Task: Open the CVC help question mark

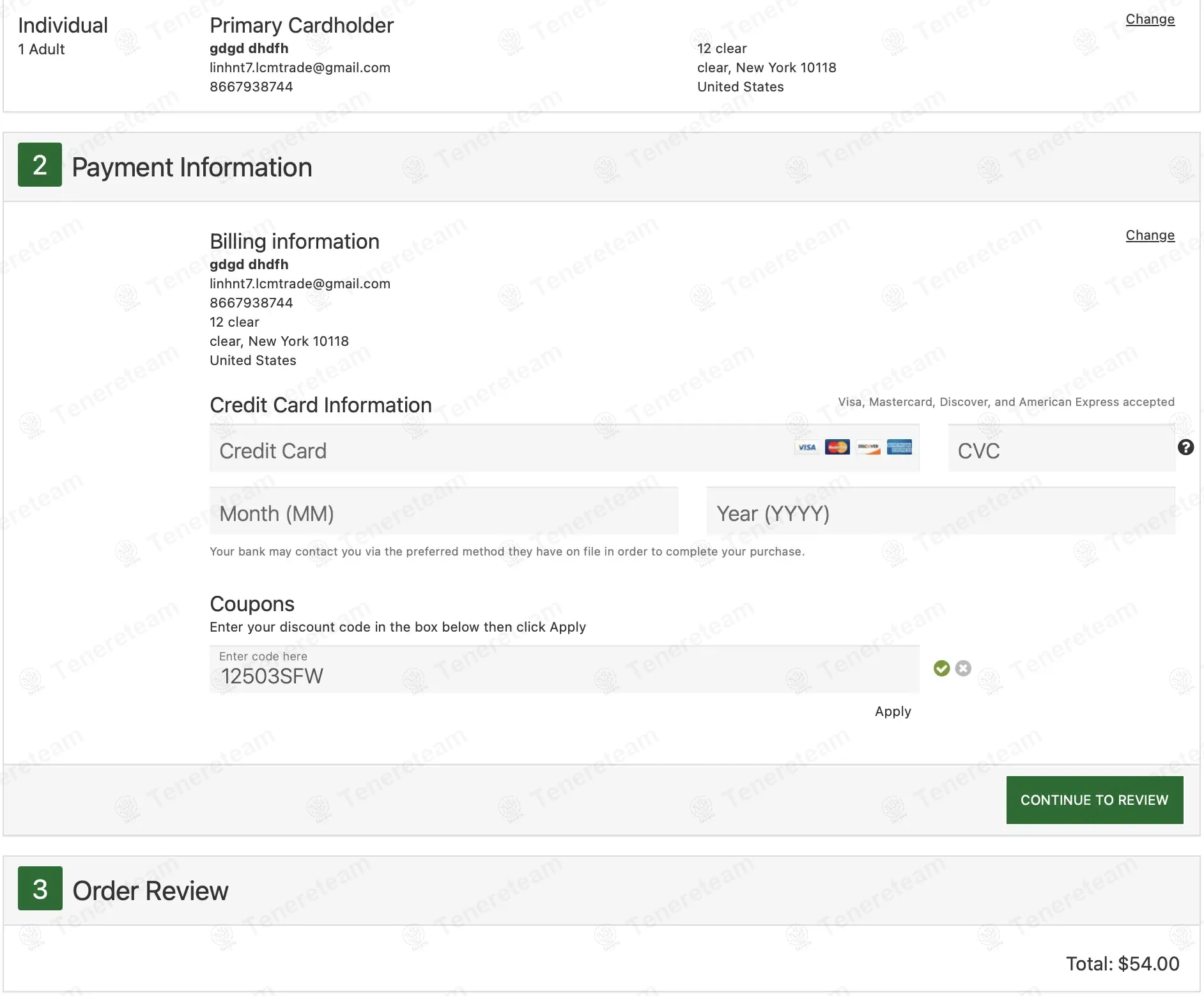Action: pyautogui.click(x=1185, y=447)
